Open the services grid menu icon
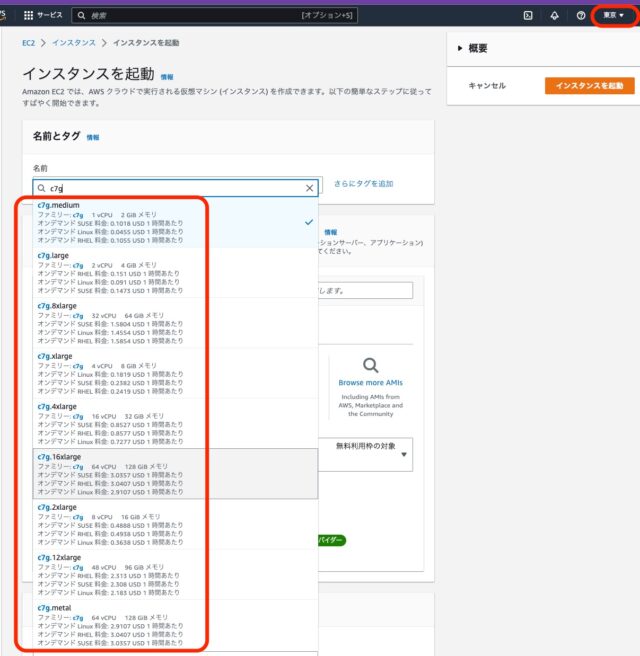The height and width of the screenshot is (656, 640). 28,15
